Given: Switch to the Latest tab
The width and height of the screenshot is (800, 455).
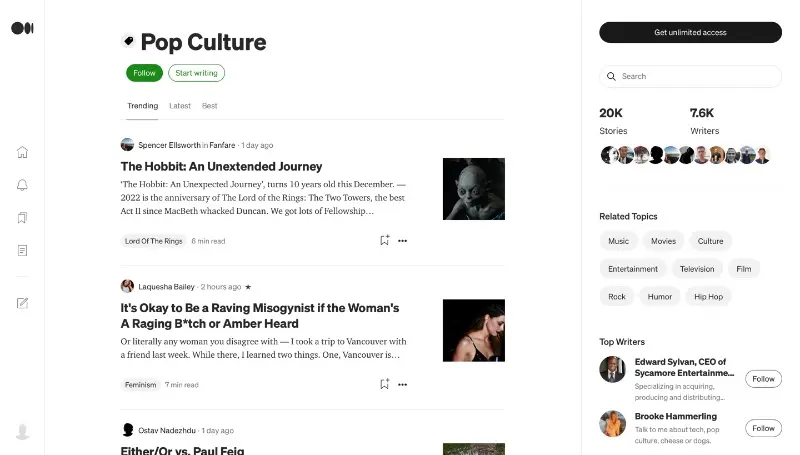Looking at the screenshot, I should coord(180,106).
